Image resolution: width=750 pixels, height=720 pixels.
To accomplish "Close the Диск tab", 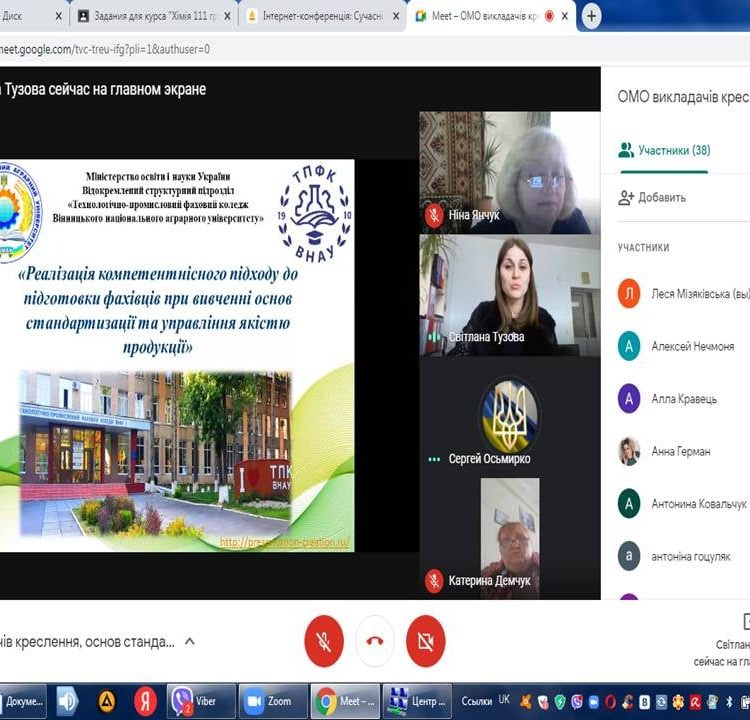I will coord(59,16).
